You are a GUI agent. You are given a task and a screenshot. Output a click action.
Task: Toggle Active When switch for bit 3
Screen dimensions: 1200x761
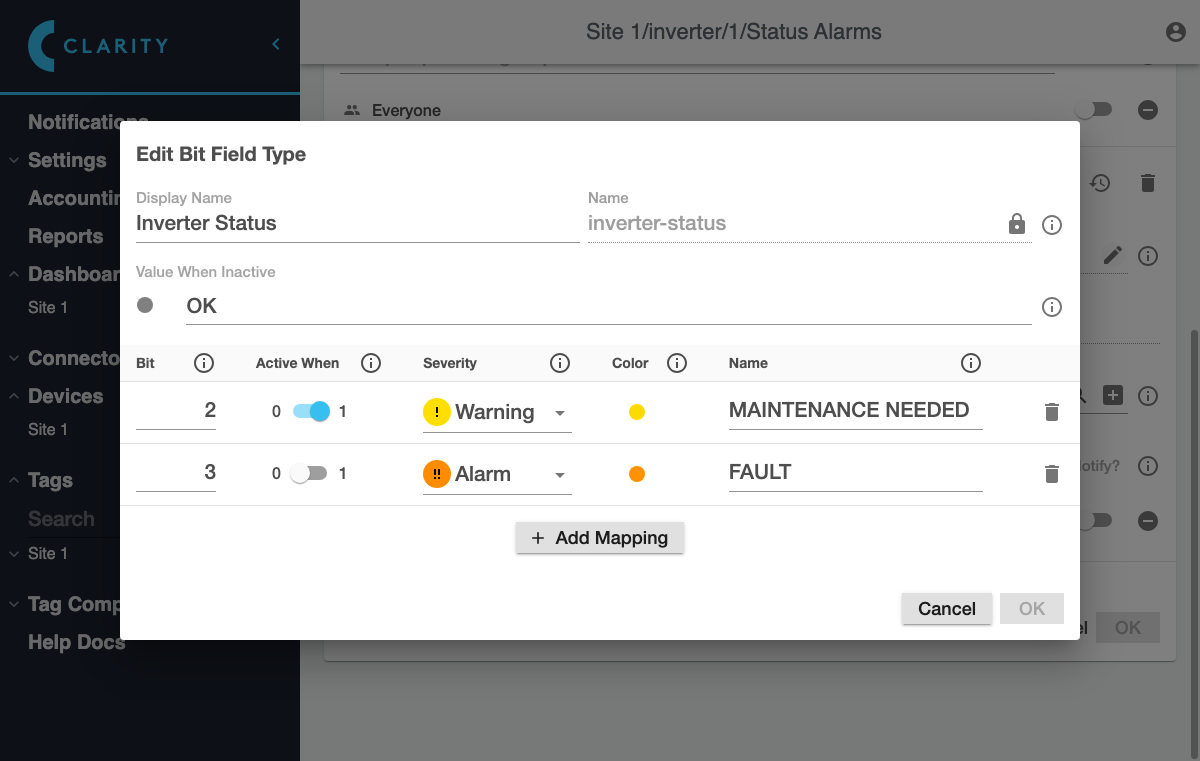pyautogui.click(x=309, y=474)
